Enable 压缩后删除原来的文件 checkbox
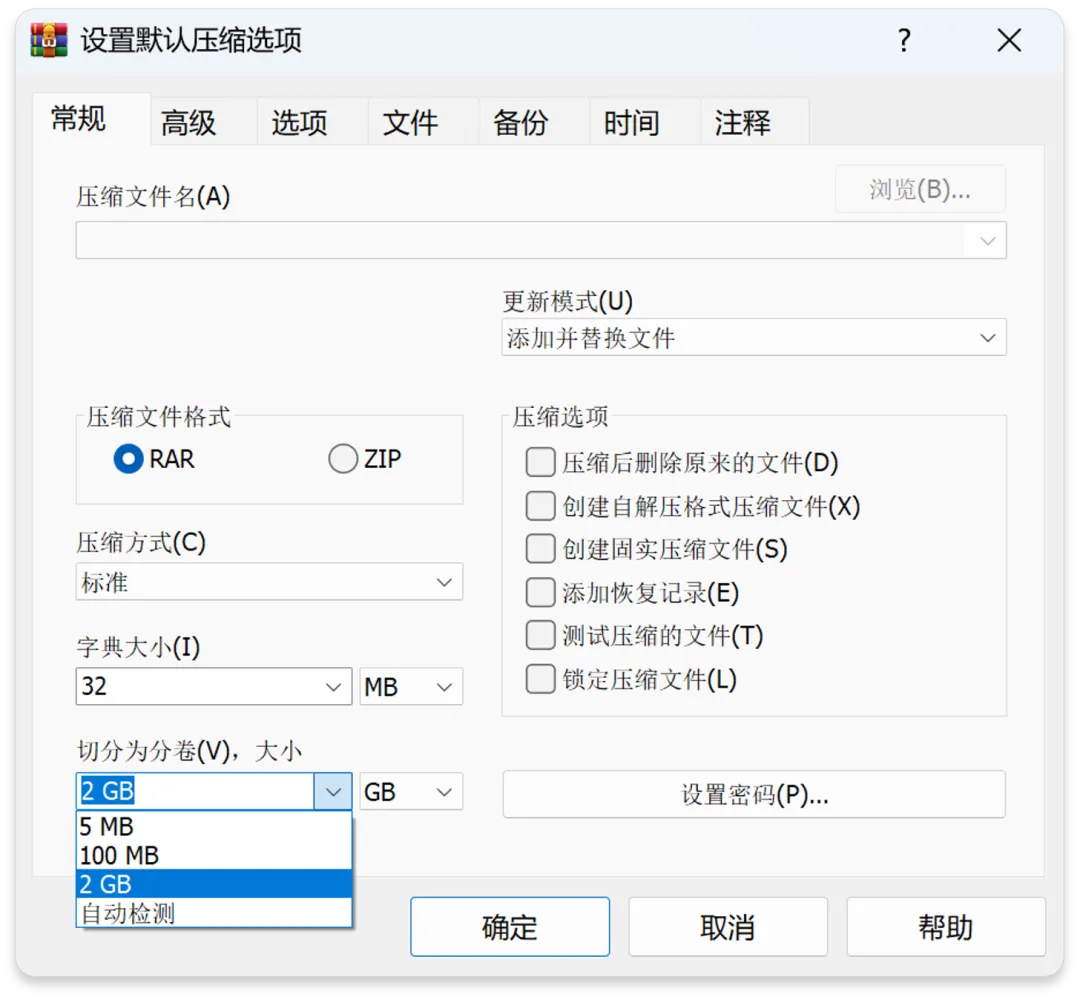 point(541,463)
